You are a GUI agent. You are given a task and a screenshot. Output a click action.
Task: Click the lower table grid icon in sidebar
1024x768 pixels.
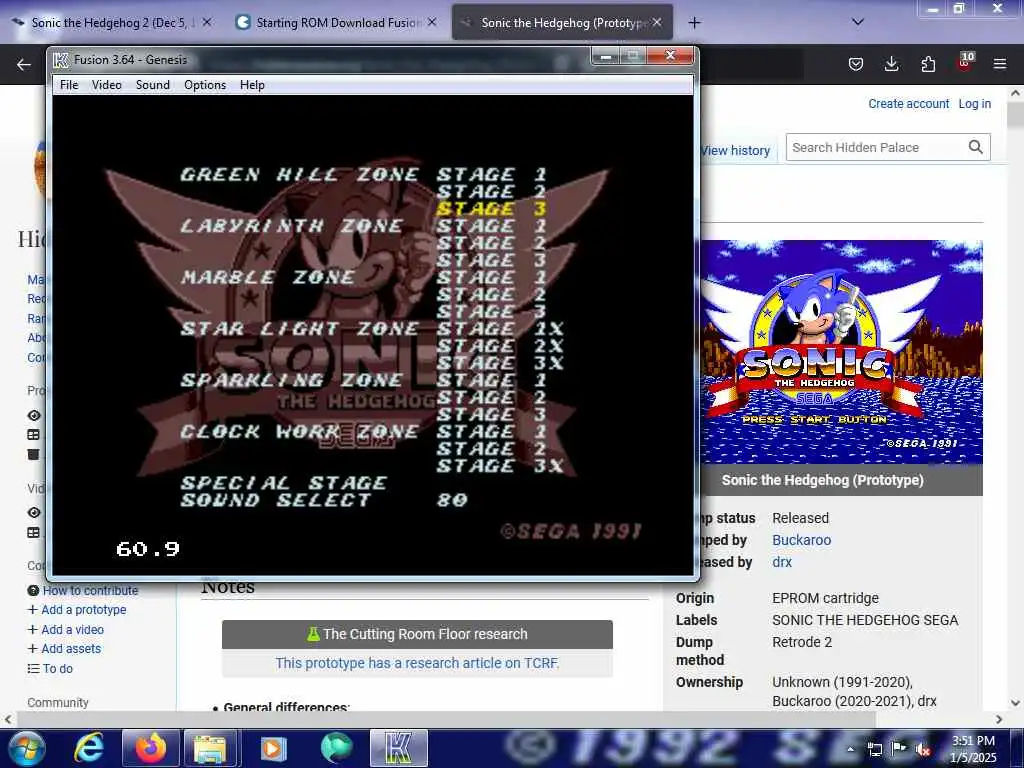tap(34, 532)
